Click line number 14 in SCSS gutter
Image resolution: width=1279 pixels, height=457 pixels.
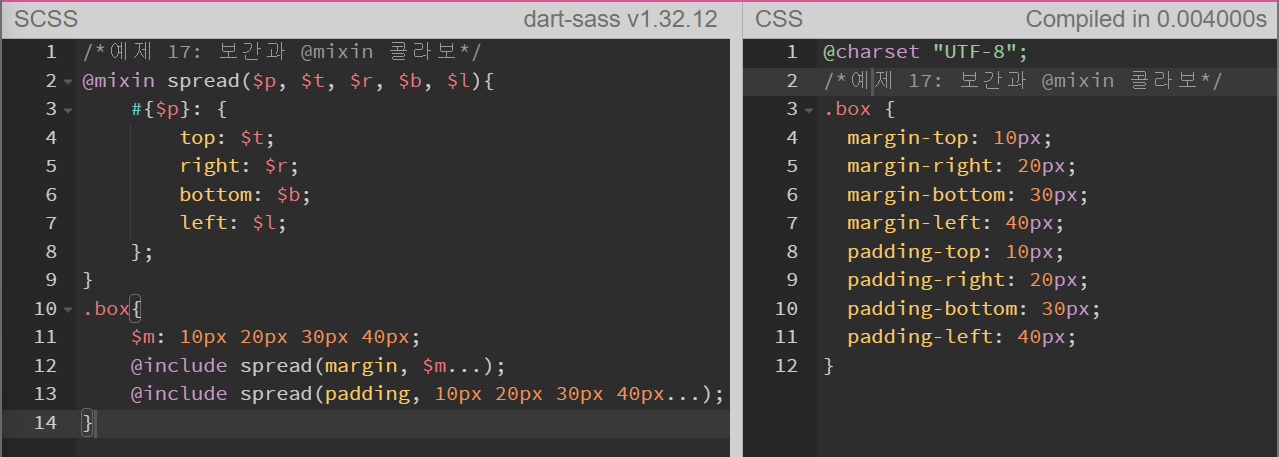coord(45,423)
